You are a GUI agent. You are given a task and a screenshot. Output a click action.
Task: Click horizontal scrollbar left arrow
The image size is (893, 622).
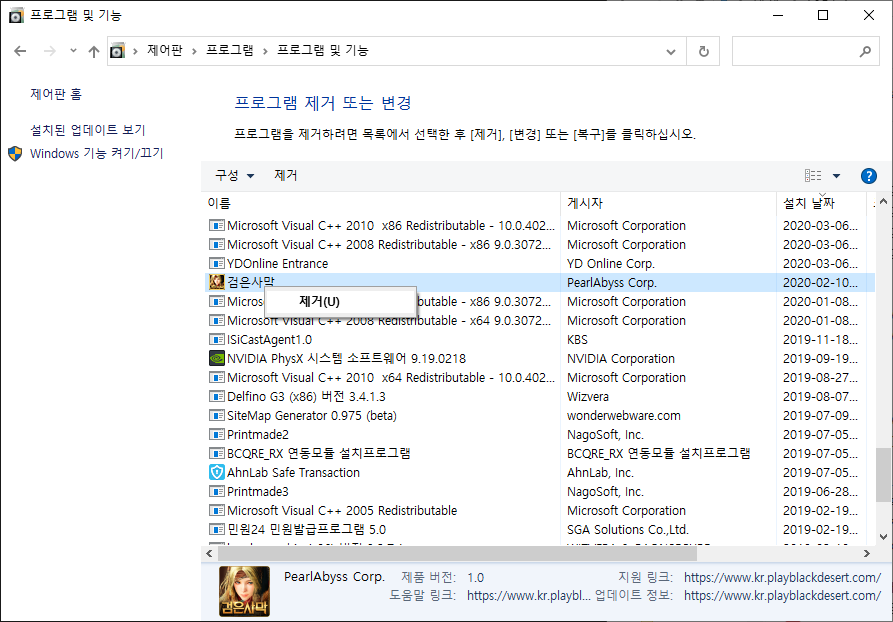pos(210,554)
